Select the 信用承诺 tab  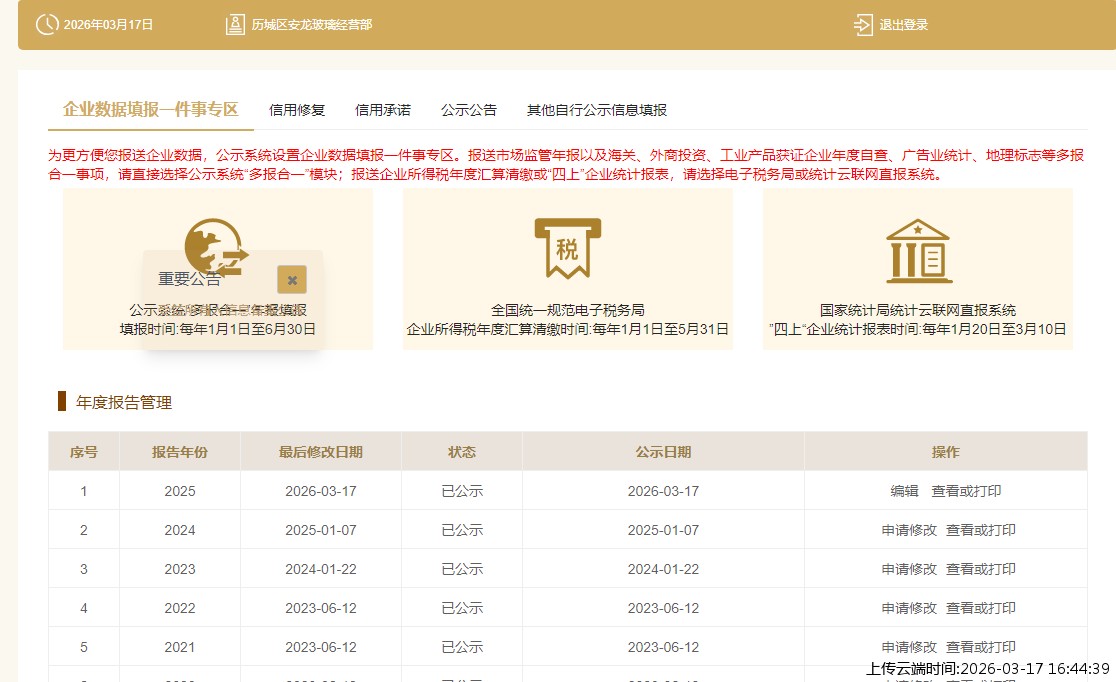tap(383, 110)
